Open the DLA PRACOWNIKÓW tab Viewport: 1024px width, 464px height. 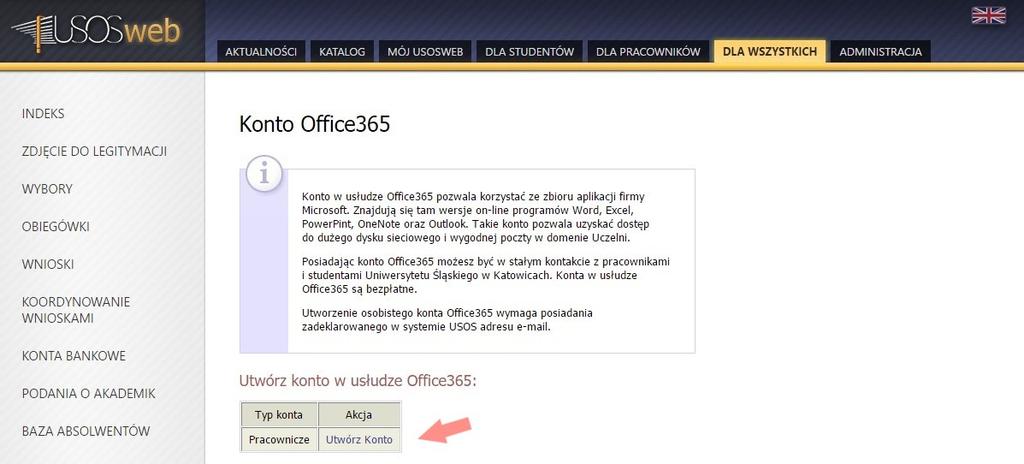click(648, 52)
